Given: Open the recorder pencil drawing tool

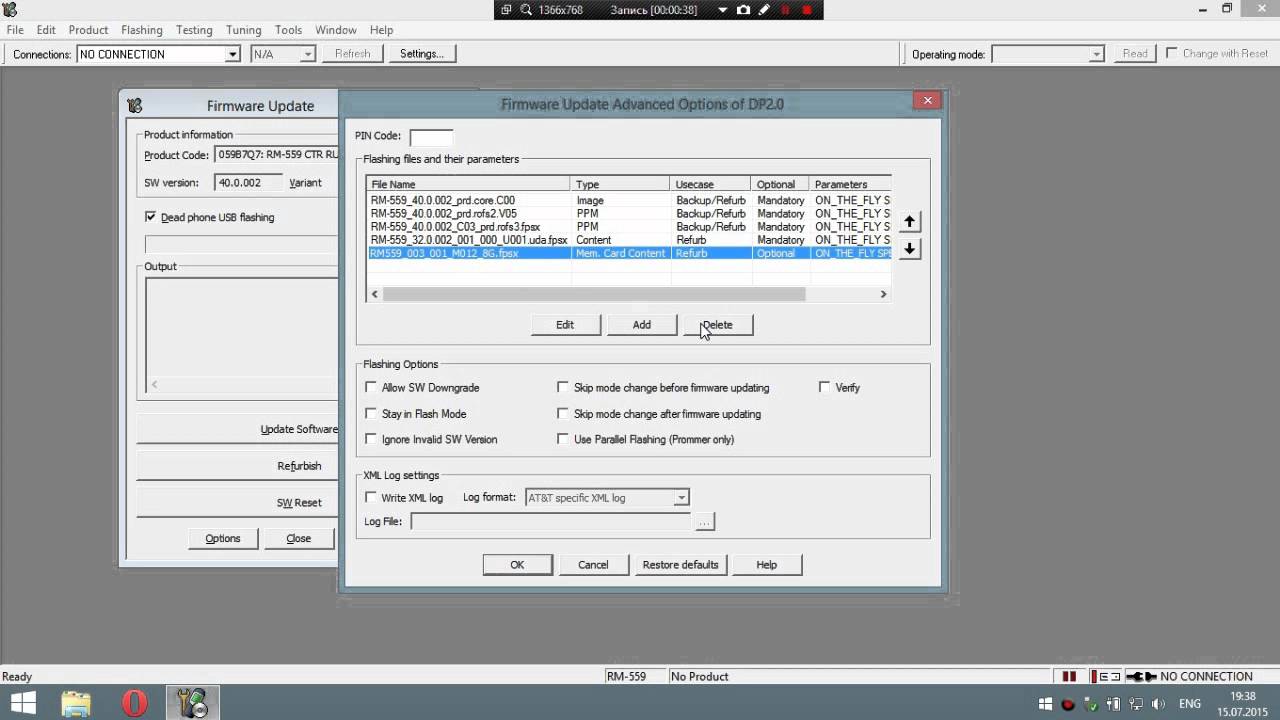Looking at the screenshot, I should pos(764,10).
